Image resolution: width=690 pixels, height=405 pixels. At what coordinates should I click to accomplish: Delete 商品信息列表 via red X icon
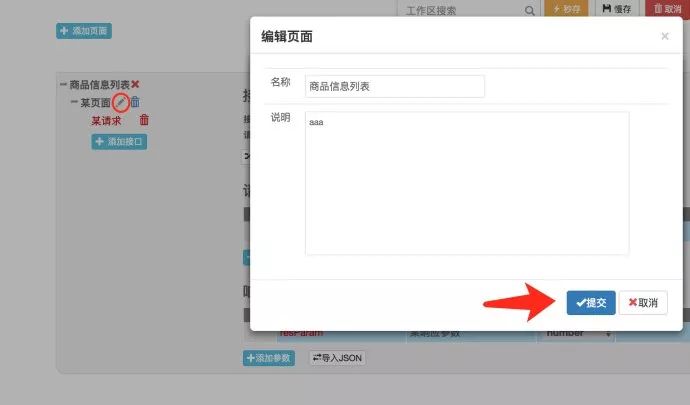[x=135, y=84]
